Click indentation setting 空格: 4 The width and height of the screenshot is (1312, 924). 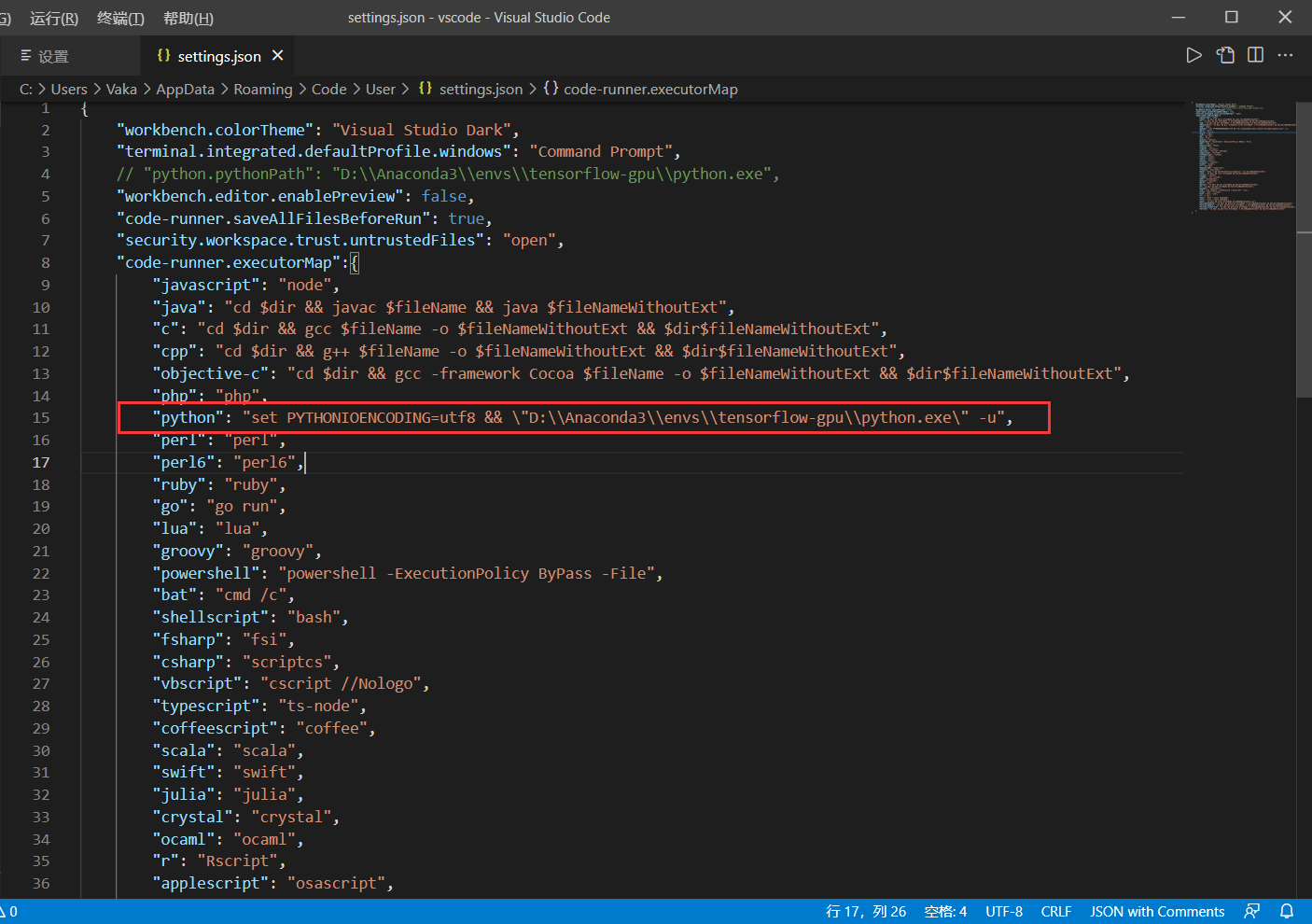click(x=945, y=912)
